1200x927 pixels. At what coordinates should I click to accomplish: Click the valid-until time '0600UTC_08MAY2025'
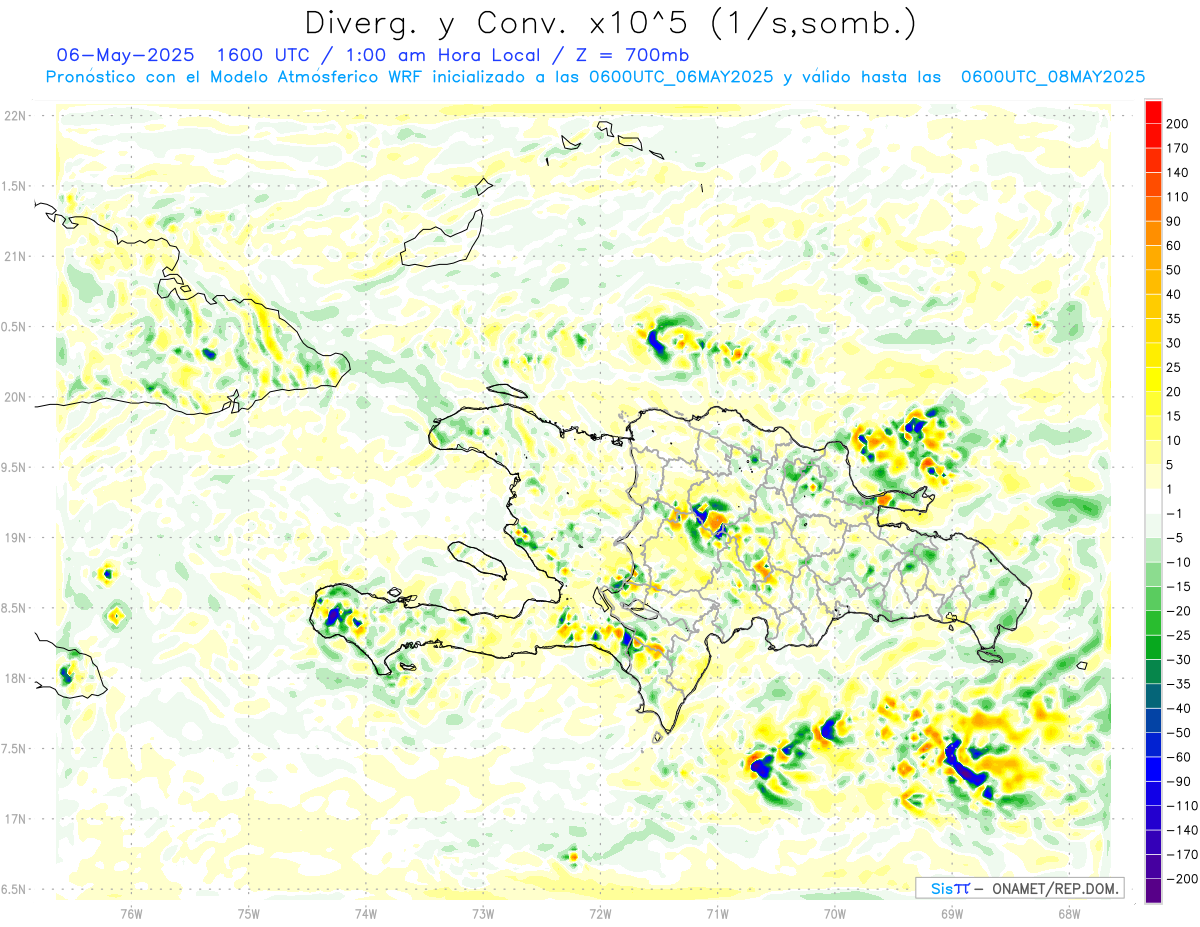coord(1052,77)
